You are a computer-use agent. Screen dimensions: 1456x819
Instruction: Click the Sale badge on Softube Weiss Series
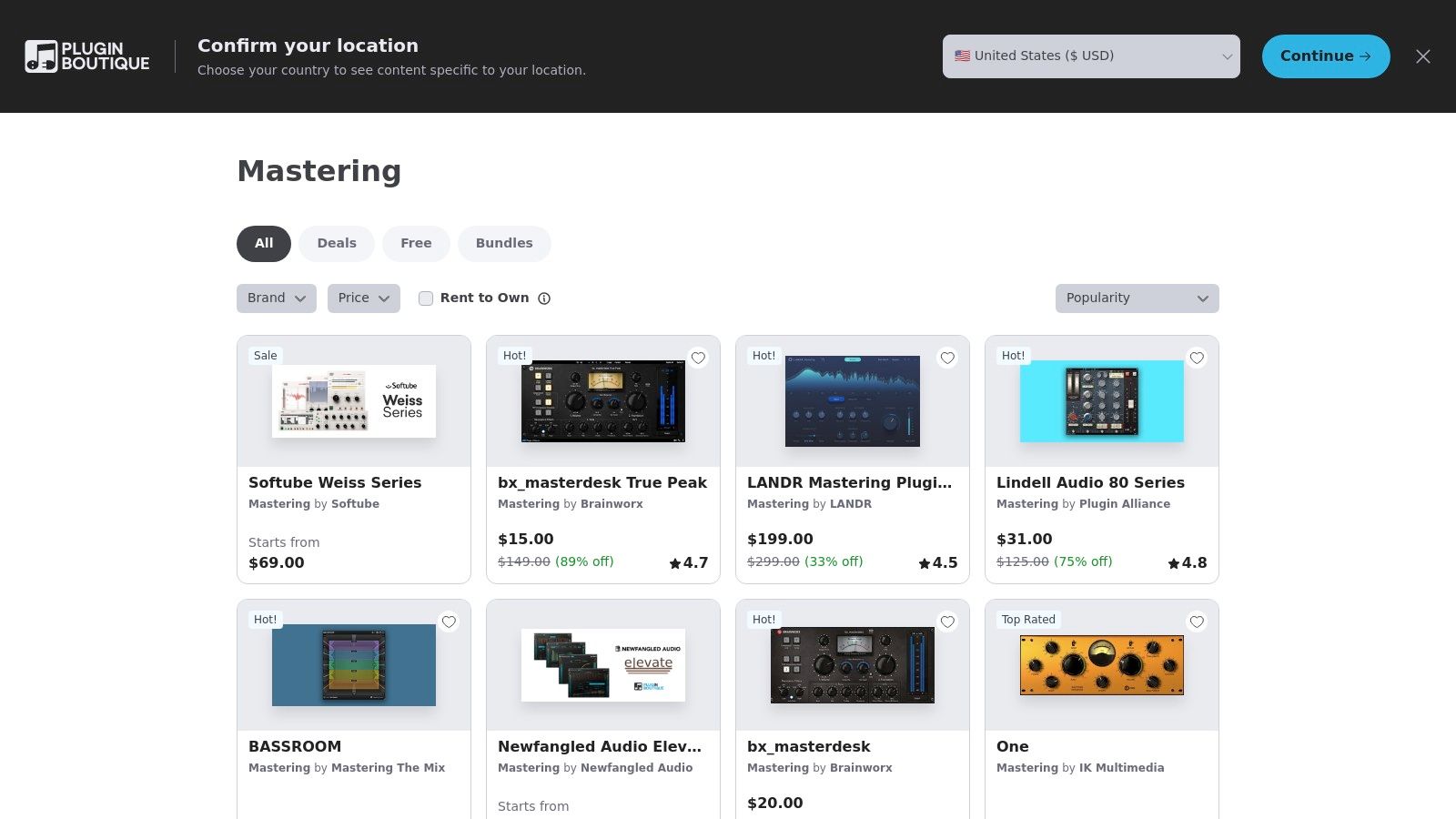266,356
